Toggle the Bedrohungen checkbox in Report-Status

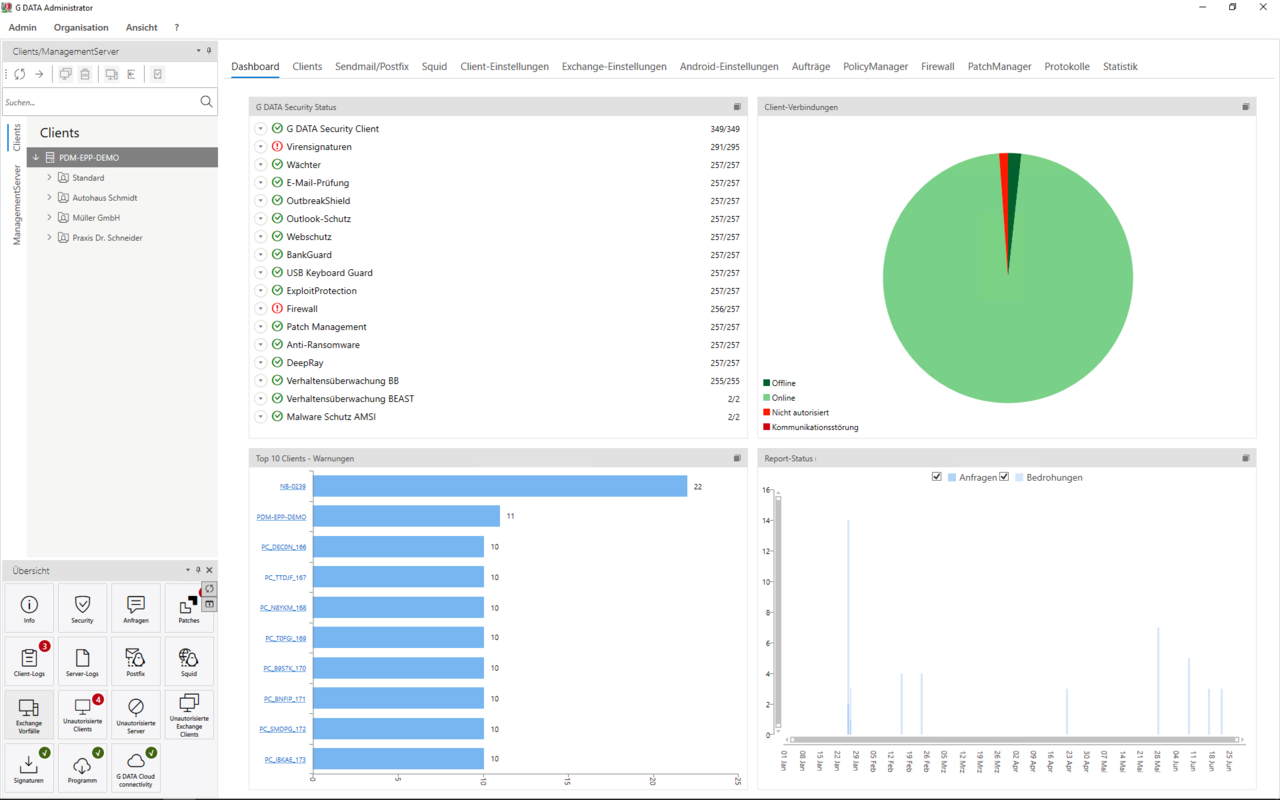click(x=1004, y=477)
